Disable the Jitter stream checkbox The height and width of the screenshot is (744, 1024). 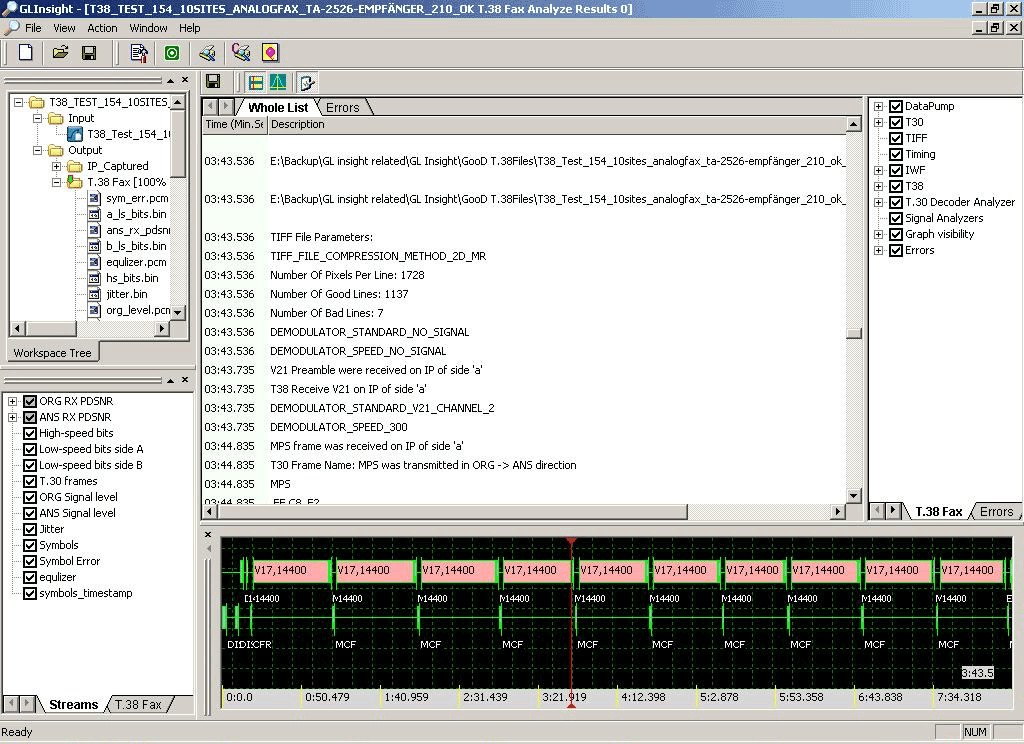[x=28, y=529]
